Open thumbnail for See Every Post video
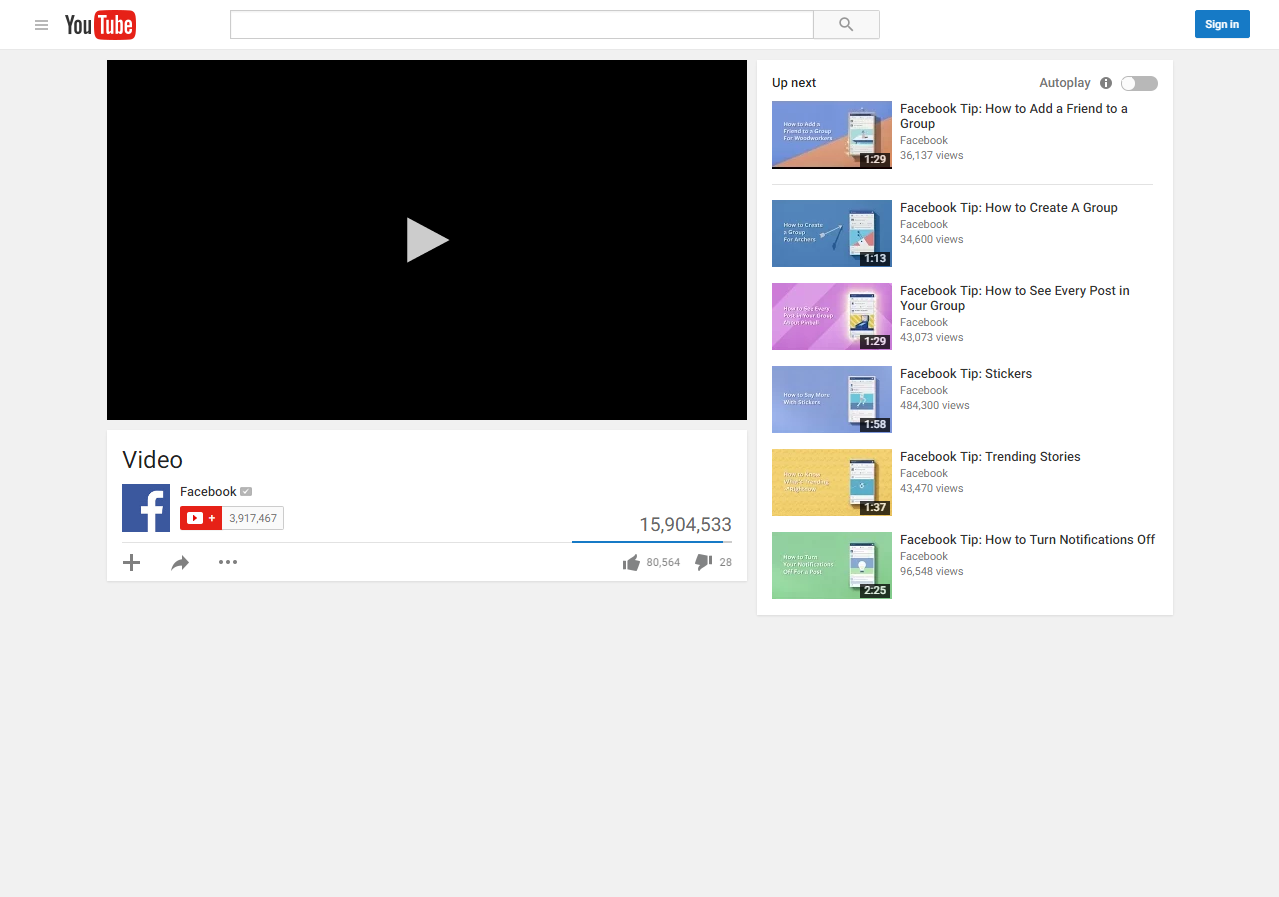The width and height of the screenshot is (1279, 897). [832, 317]
